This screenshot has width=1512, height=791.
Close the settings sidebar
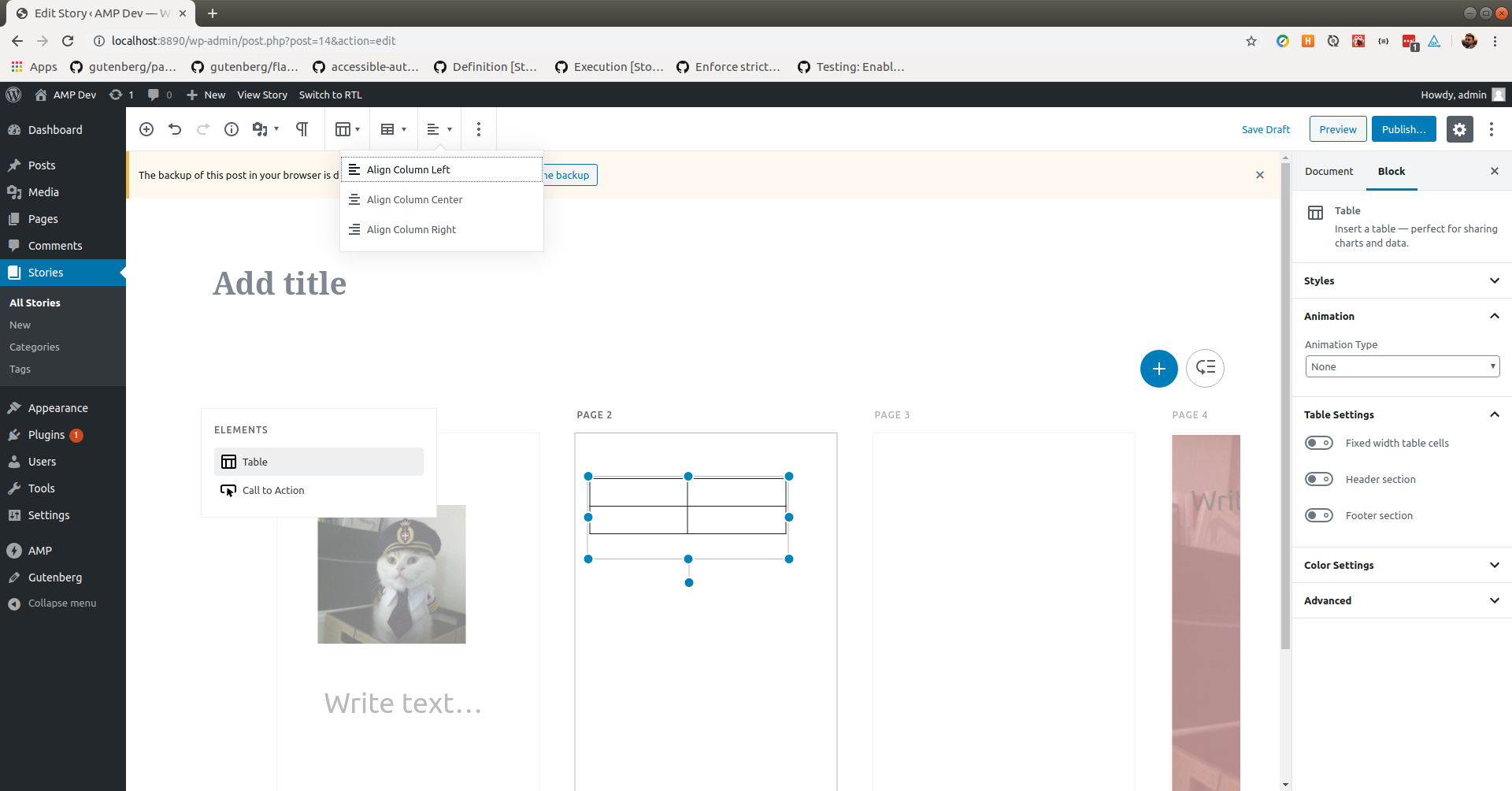tap(1495, 171)
